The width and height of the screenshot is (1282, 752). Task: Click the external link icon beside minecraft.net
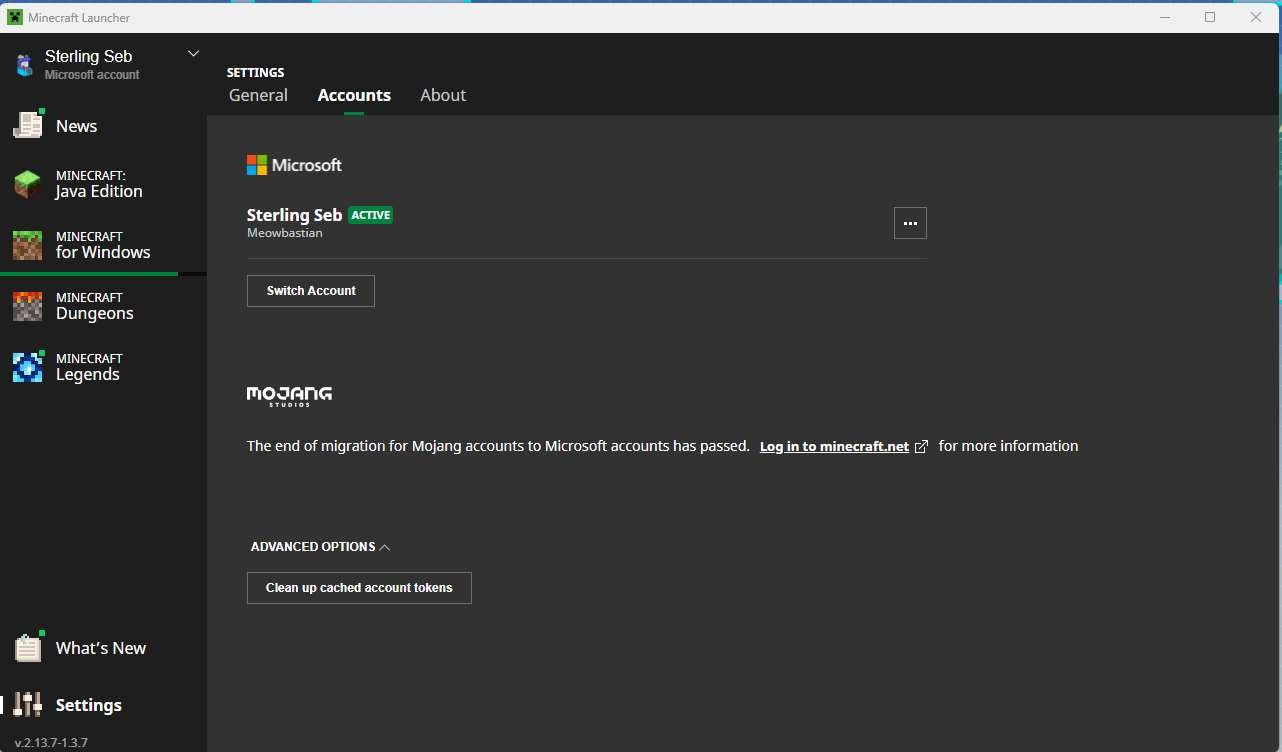[x=921, y=447]
